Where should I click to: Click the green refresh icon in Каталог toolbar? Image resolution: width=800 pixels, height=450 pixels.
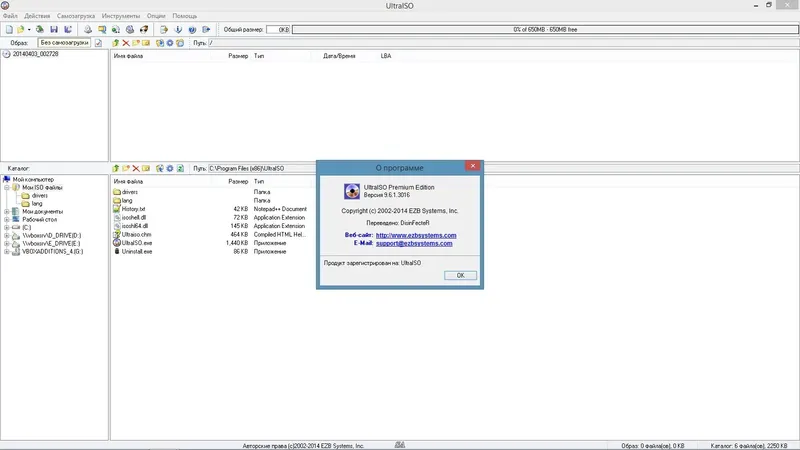click(180, 168)
